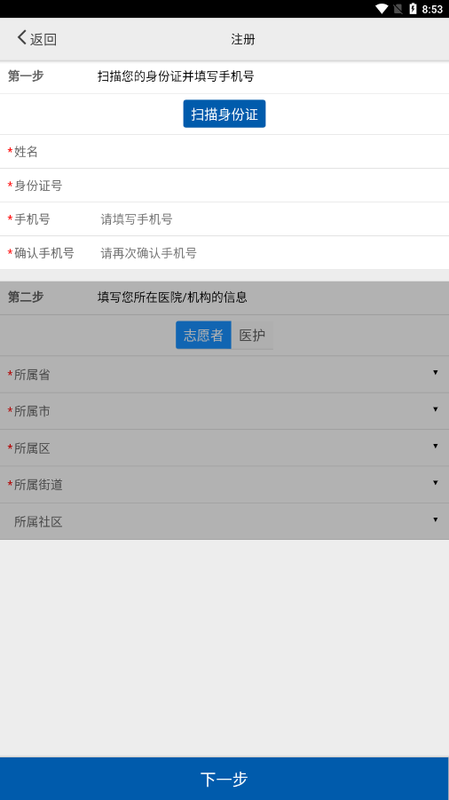Expand the 所属街道 street dropdown
The width and height of the screenshot is (449, 800).
tap(224, 485)
